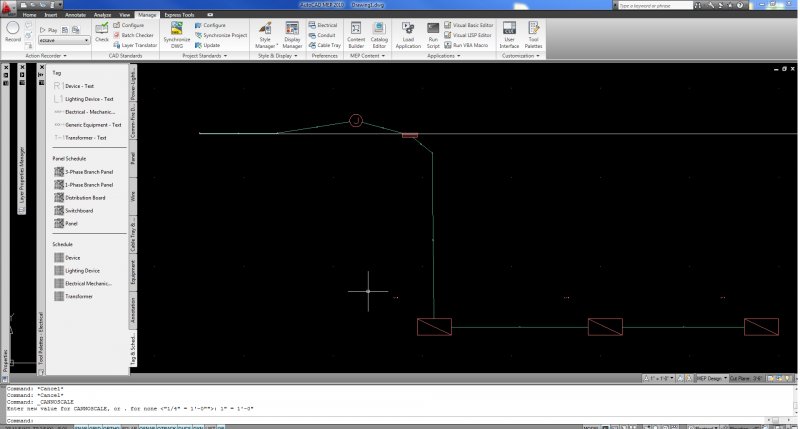Image resolution: width=800 pixels, height=429 pixels.
Task: Run the CAD Standards Check
Action: click(x=102, y=32)
